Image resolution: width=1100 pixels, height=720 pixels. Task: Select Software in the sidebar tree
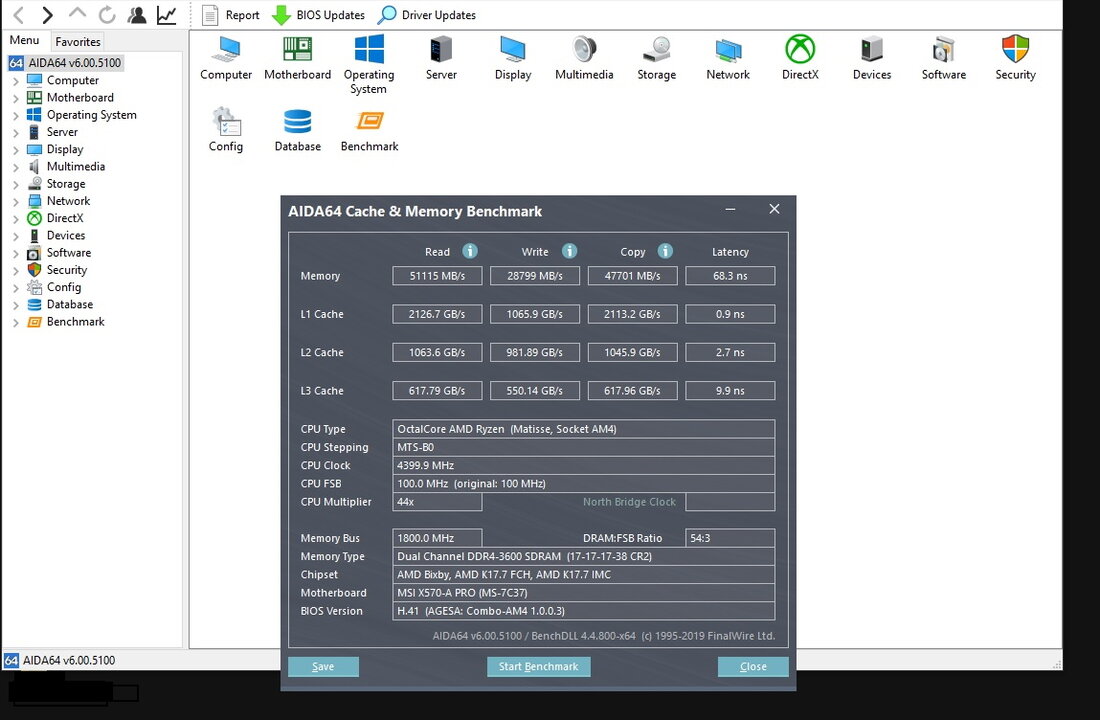pyautogui.click(x=69, y=253)
